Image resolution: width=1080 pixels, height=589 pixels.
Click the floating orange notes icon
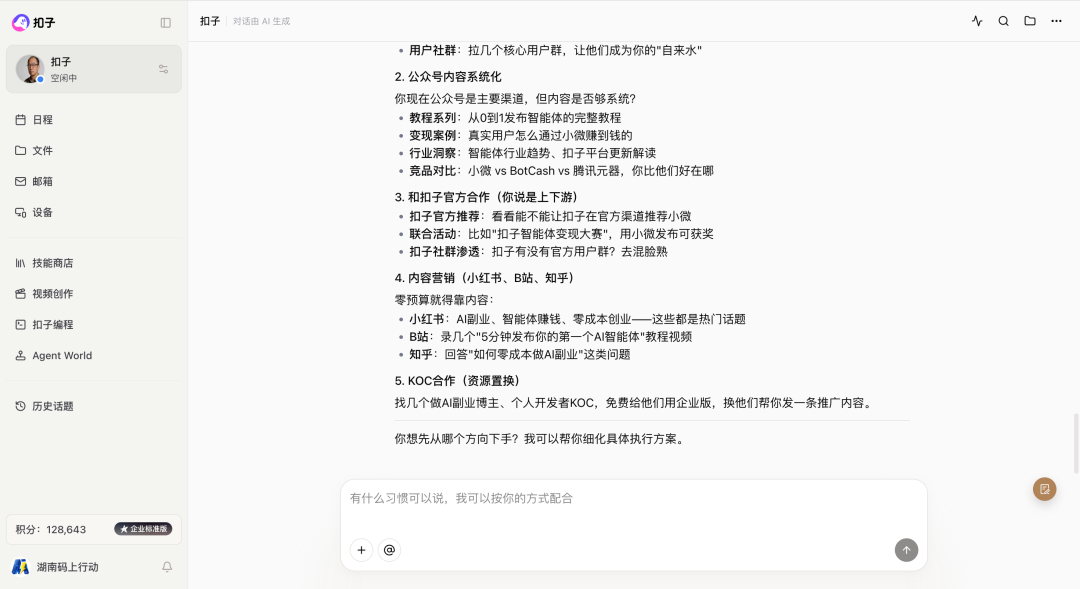point(1045,489)
